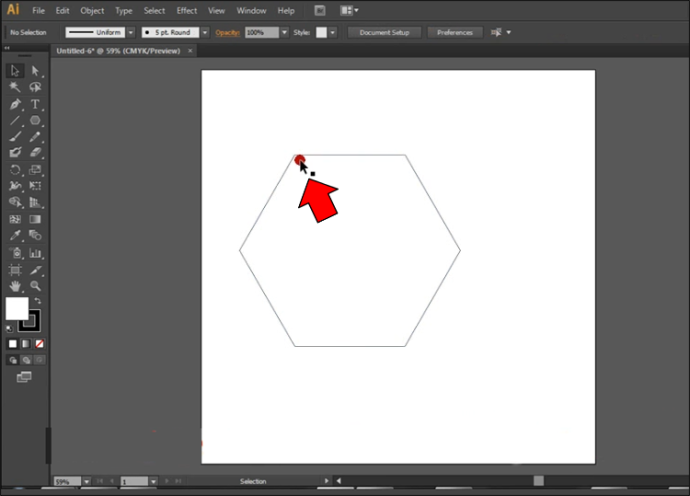Pick the Shape Builder tool
The height and width of the screenshot is (496, 690).
click(15, 202)
